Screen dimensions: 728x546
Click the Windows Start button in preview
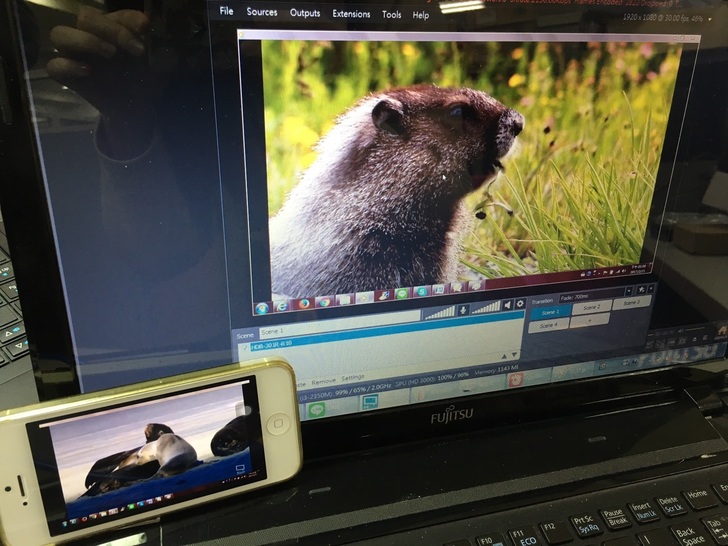click(x=262, y=307)
